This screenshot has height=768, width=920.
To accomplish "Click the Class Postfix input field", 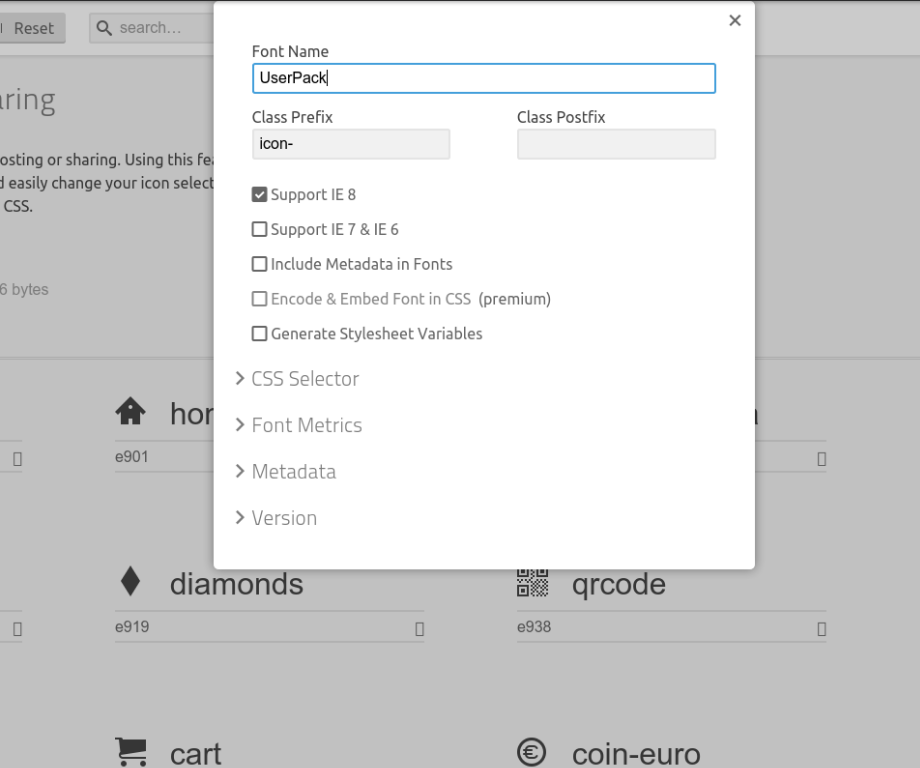I will pyautogui.click(x=616, y=144).
